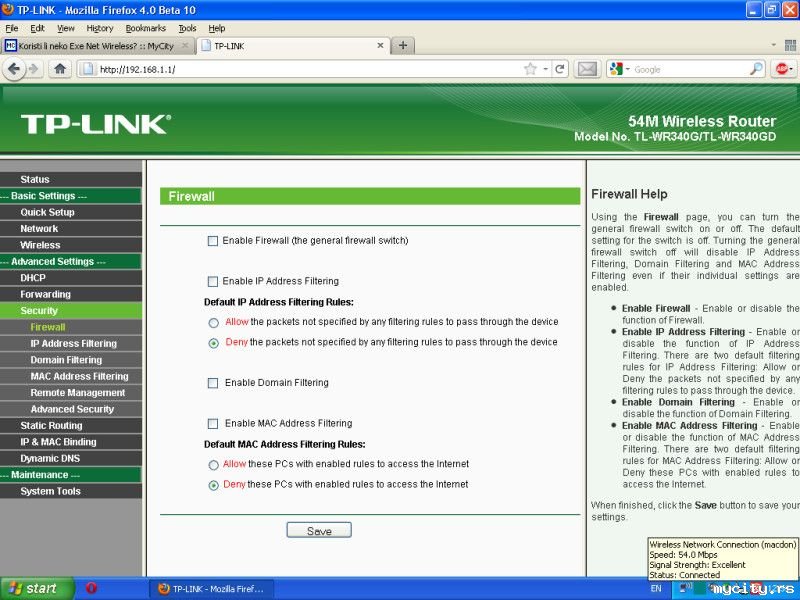Open the History menu
The height and width of the screenshot is (600, 800).
tap(99, 28)
